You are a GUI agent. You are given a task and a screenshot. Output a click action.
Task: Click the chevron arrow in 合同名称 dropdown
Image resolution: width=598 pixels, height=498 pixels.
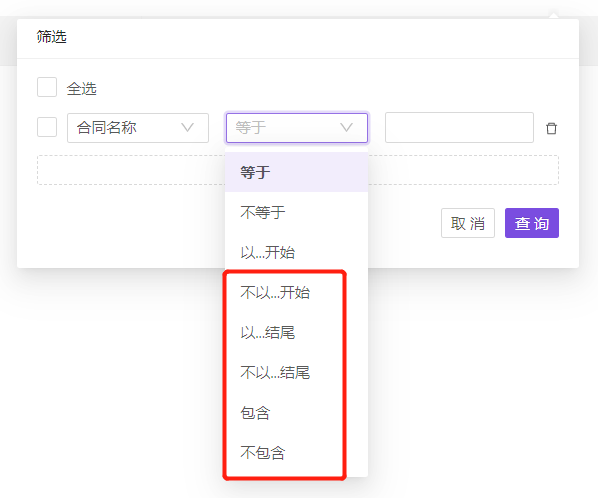(187, 127)
